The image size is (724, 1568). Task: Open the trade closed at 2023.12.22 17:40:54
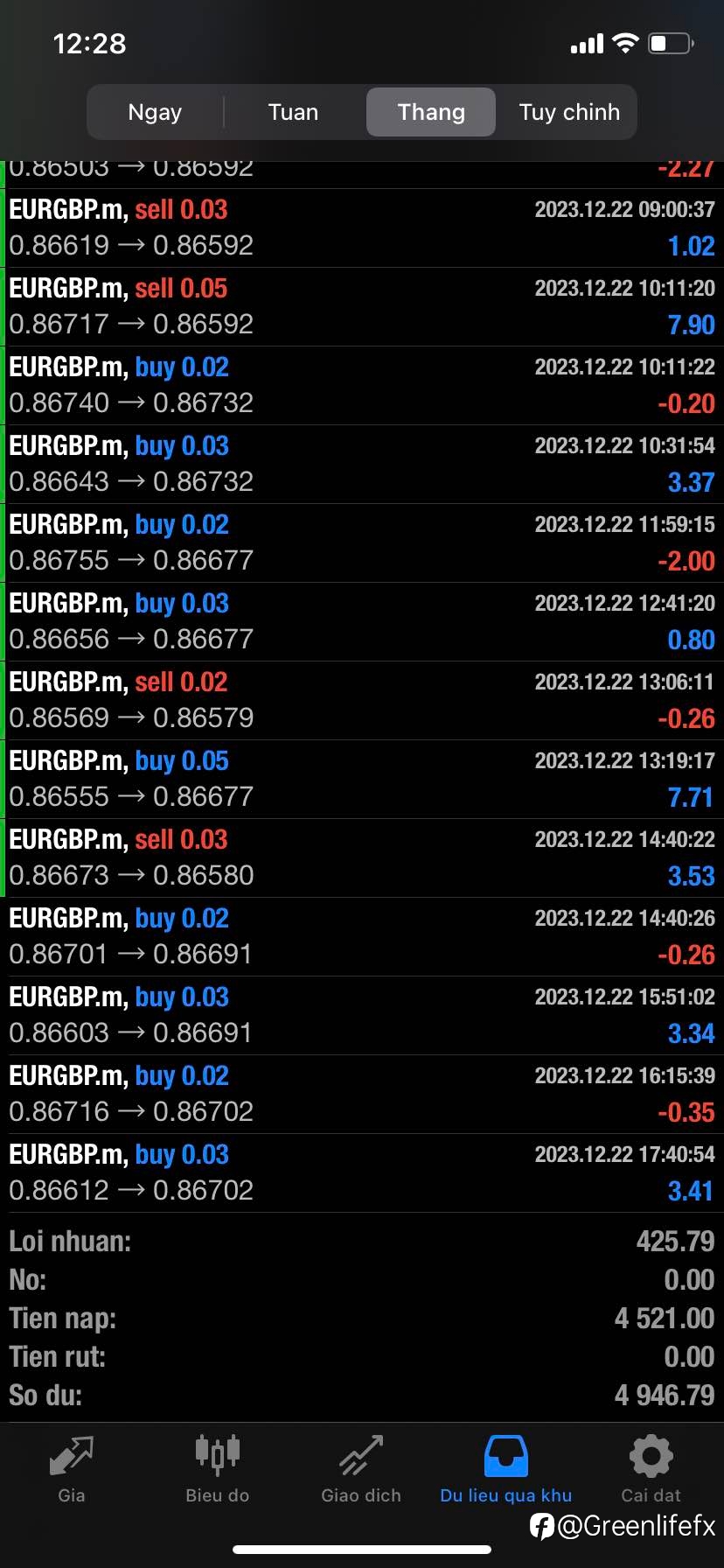tap(362, 1172)
